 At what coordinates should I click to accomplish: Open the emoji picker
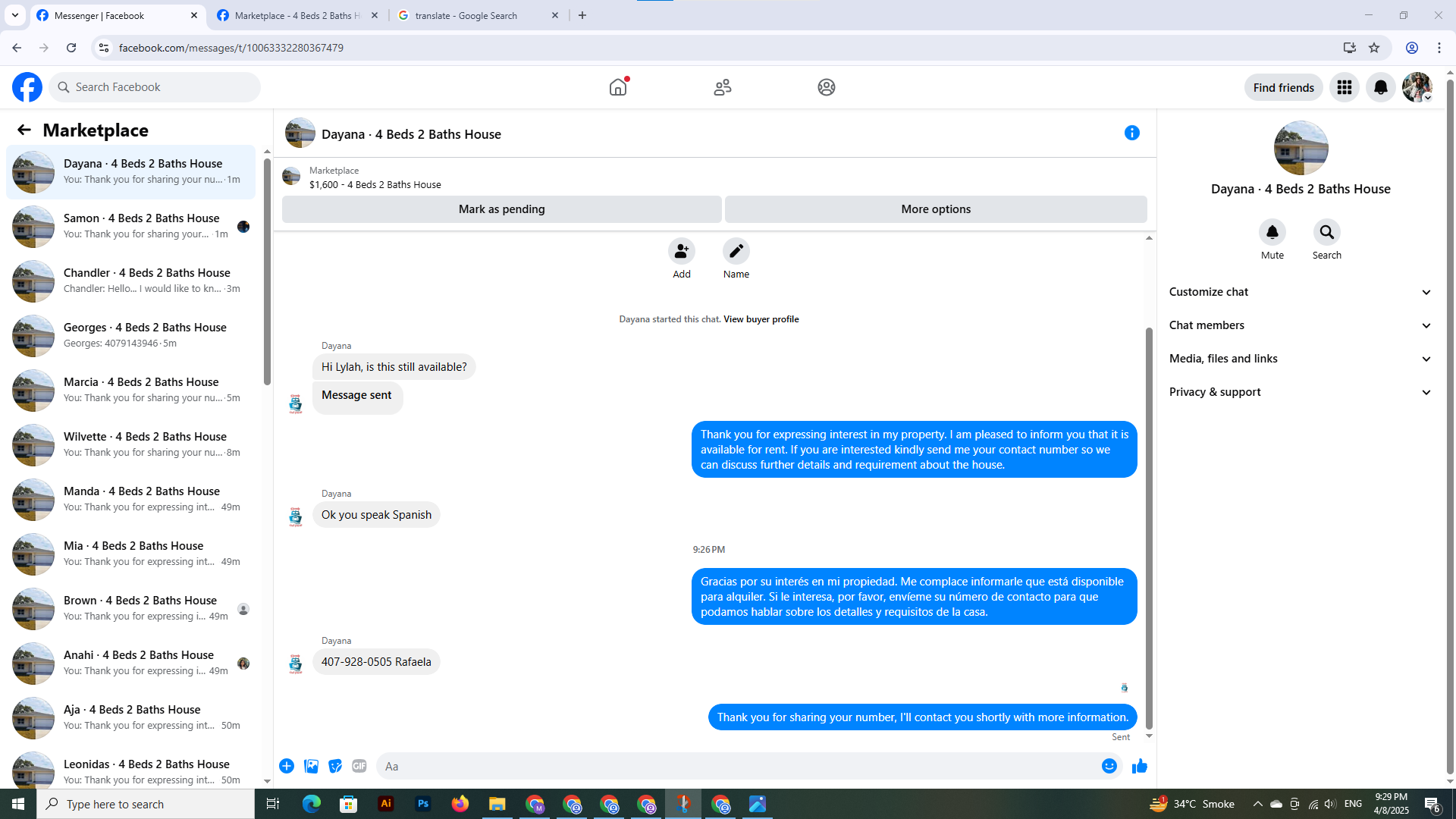pos(1109,766)
